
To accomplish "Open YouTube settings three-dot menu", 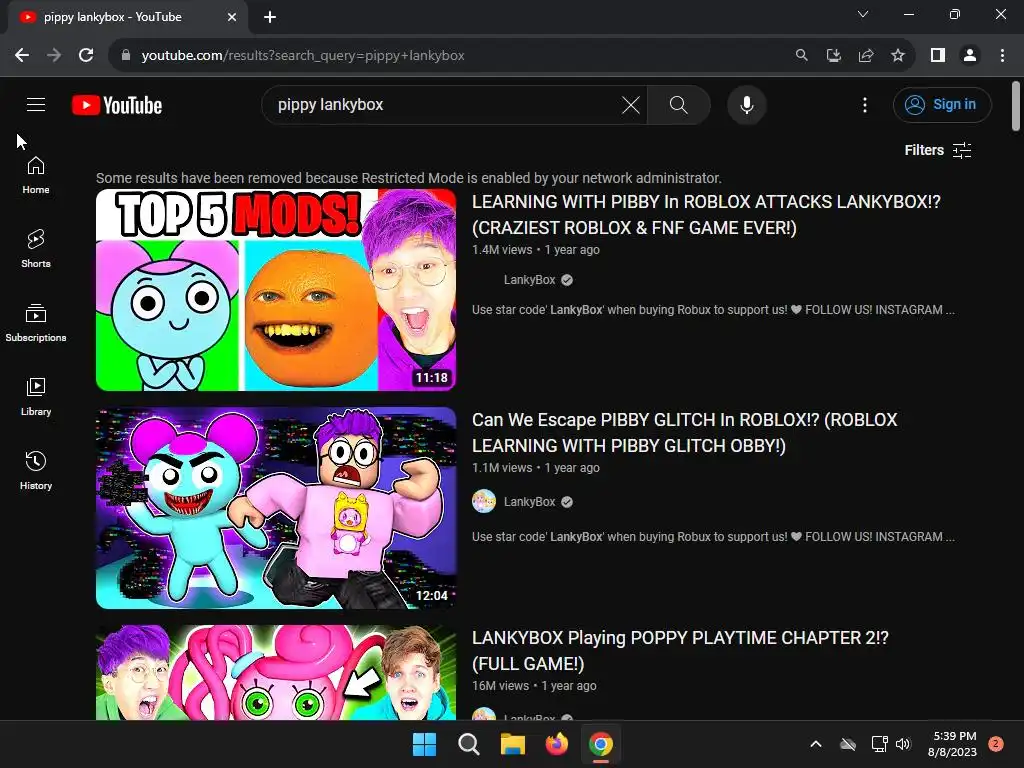I will [x=865, y=105].
